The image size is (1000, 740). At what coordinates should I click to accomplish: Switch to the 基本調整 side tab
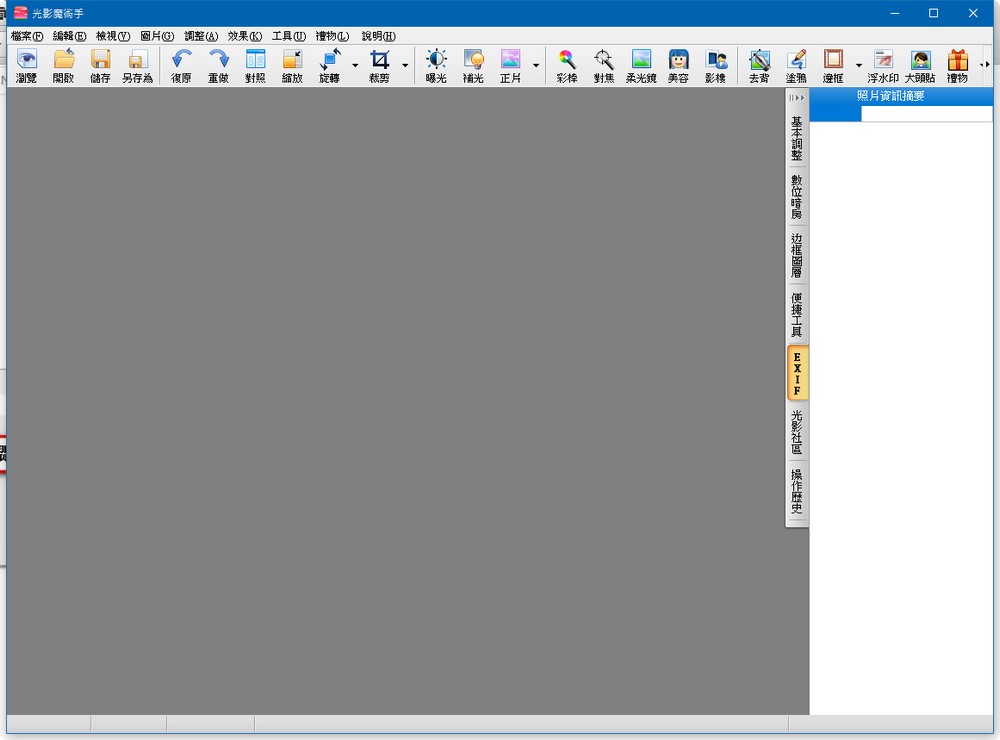797,138
